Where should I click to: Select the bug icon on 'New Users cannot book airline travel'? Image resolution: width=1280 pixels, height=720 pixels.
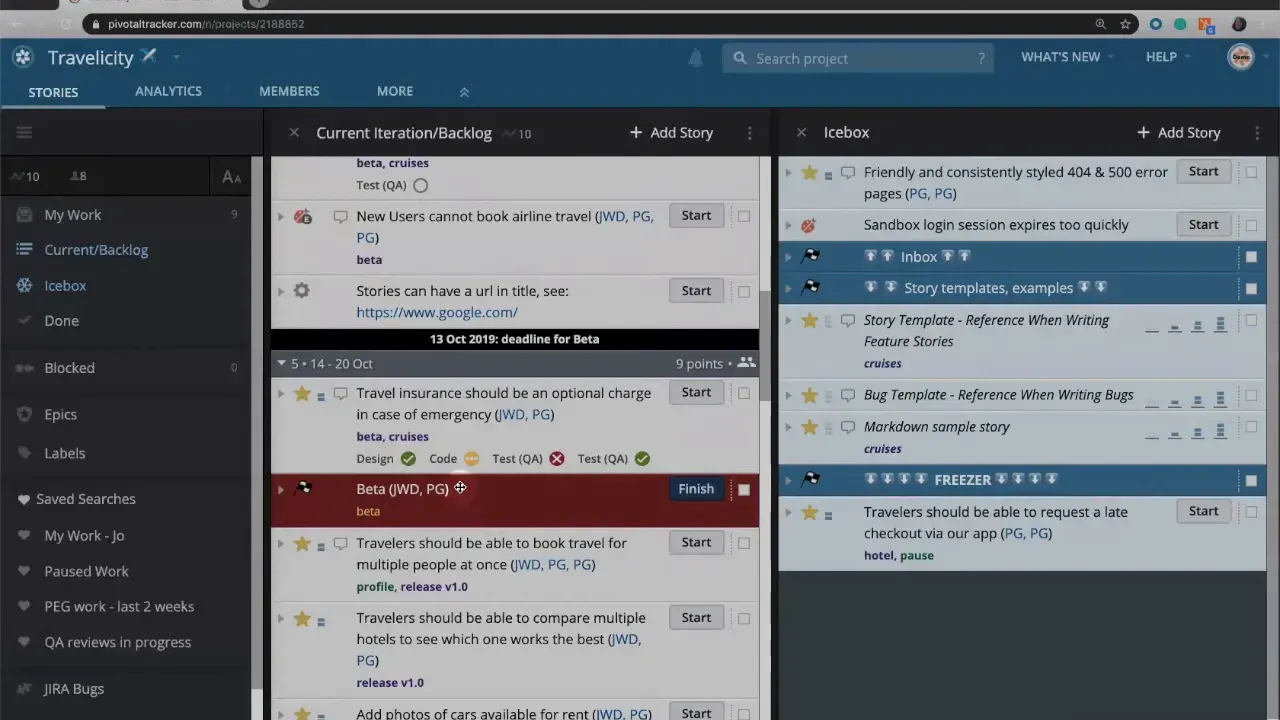tap(302, 216)
